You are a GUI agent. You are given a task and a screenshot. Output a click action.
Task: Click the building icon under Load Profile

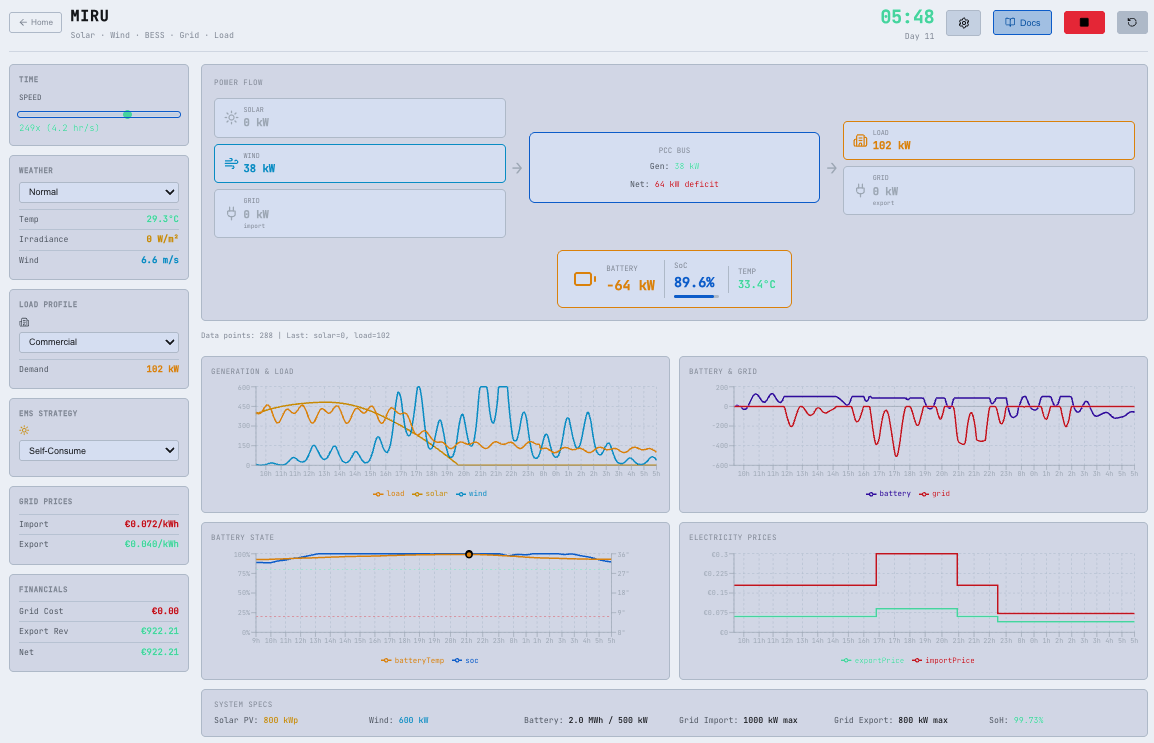pos(24,322)
